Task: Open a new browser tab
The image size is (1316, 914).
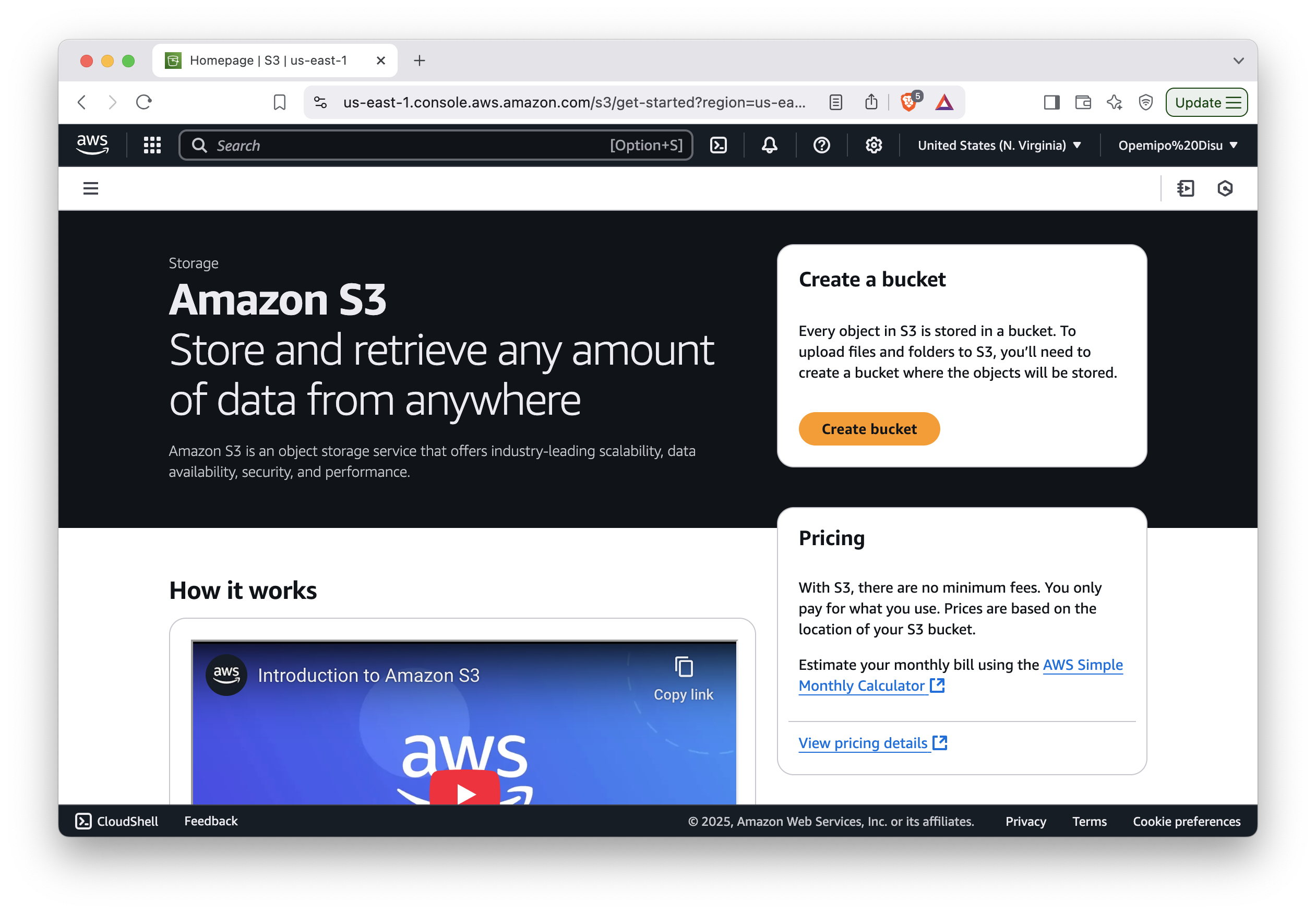Action: [x=419, y=61]
